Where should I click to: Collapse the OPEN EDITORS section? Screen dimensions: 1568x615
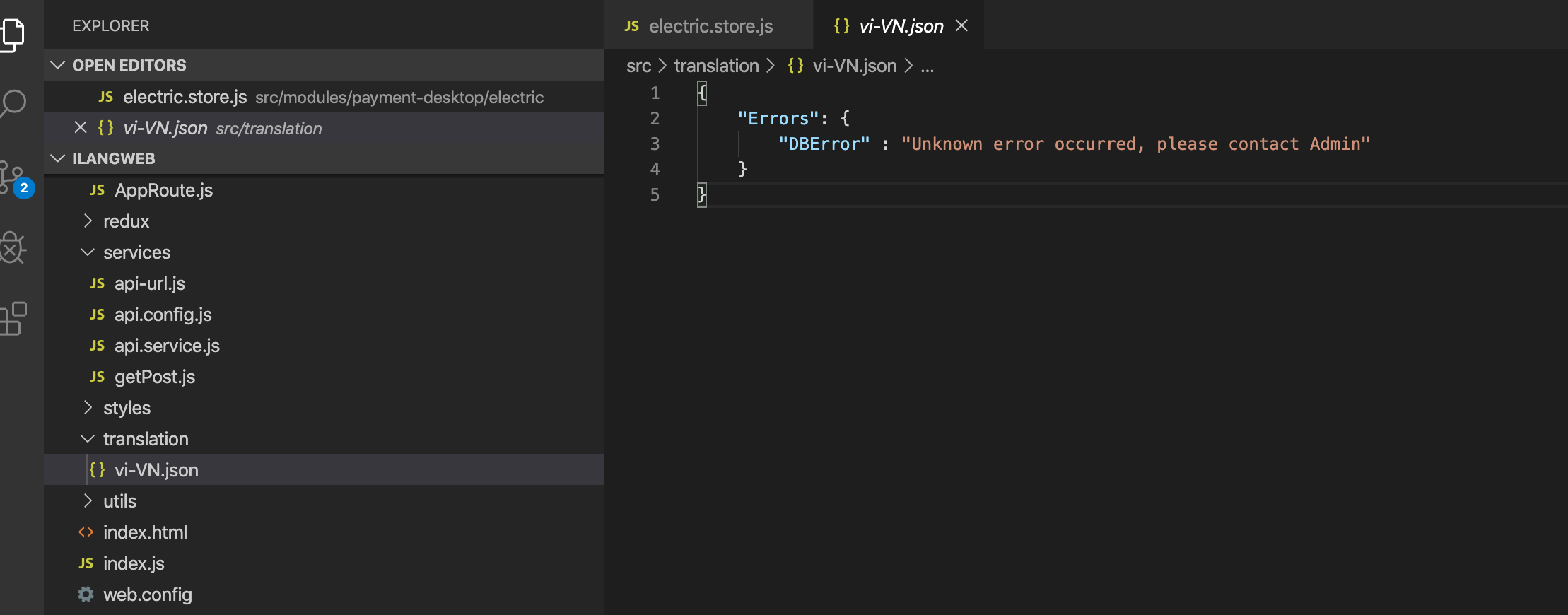tap(58, 65)
